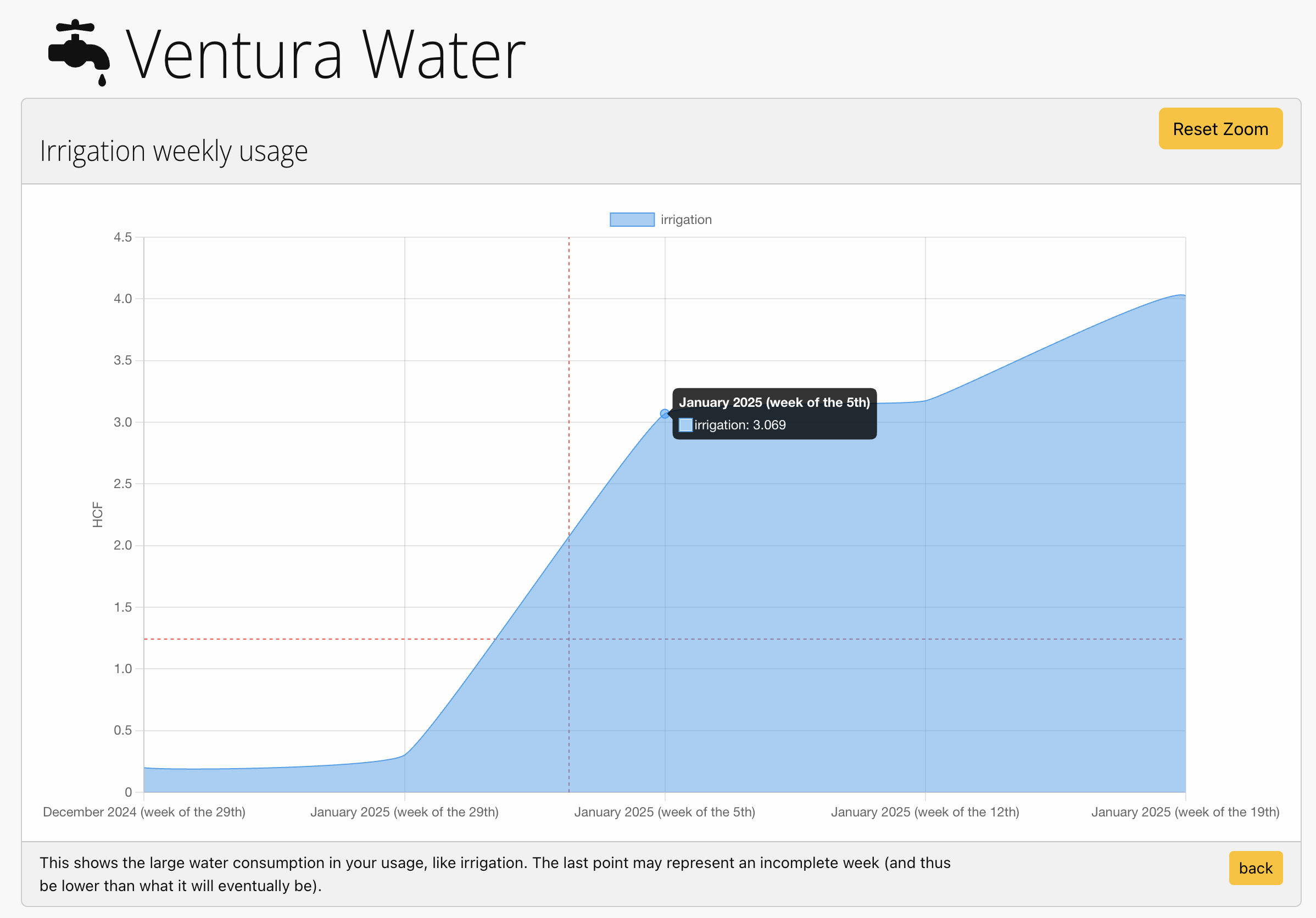Viewport: 1316px width, 918px height.
Task: Click the Ventura Water faucet logo icon
Action: (79, 53)
